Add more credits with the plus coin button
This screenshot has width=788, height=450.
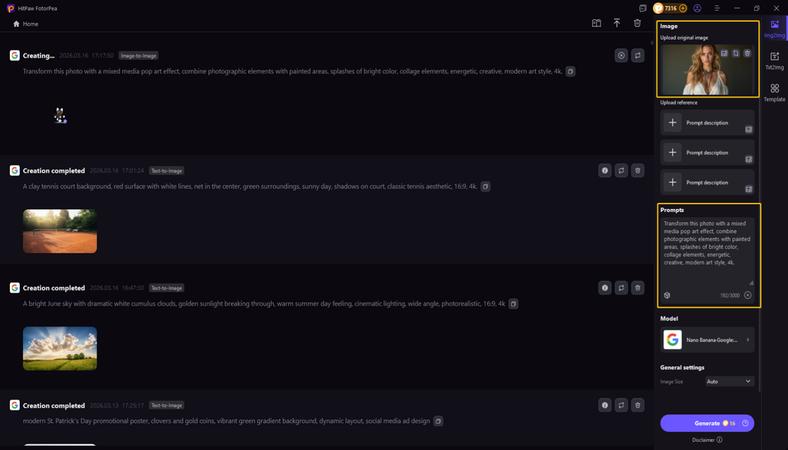tap(683, 8)
